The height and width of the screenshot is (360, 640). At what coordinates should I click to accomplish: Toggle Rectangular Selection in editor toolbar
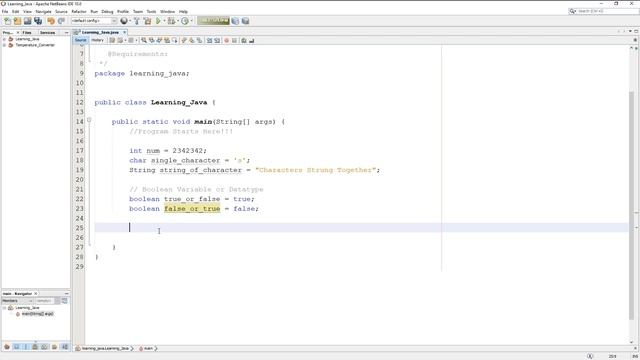pos(175,40)
